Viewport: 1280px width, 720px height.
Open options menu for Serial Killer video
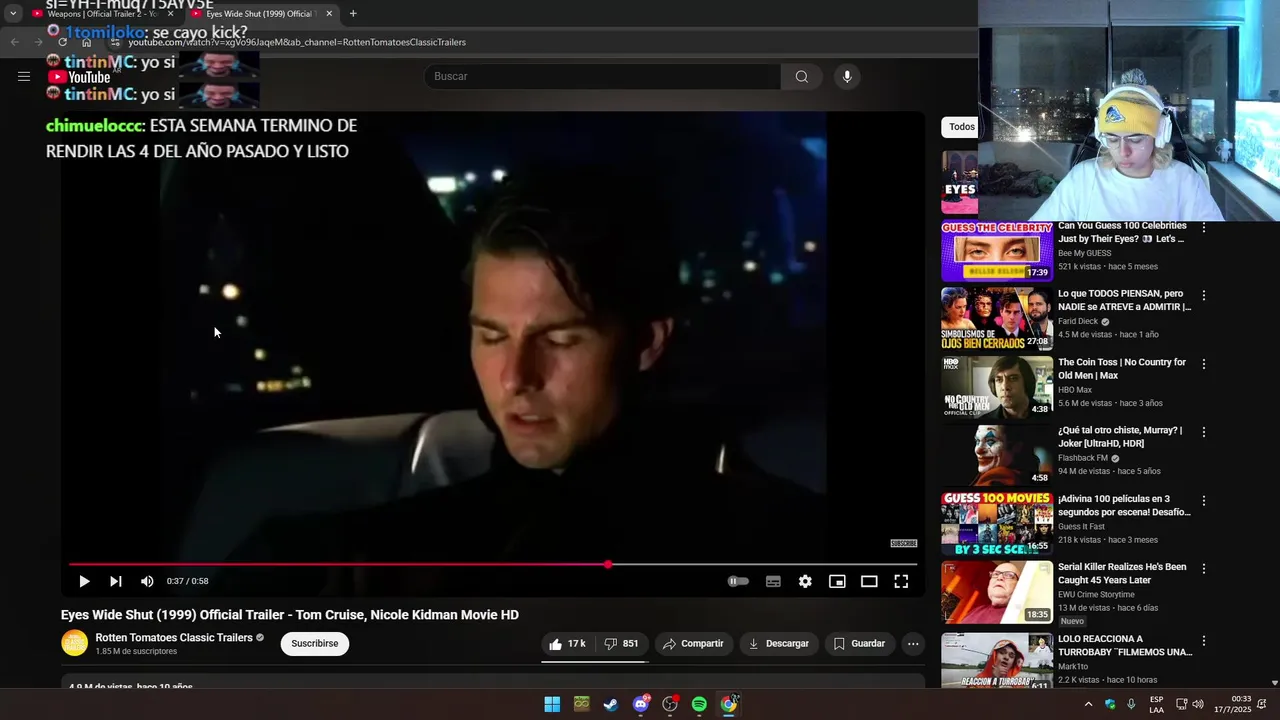pyautogui.click(x=1204, y=568)
